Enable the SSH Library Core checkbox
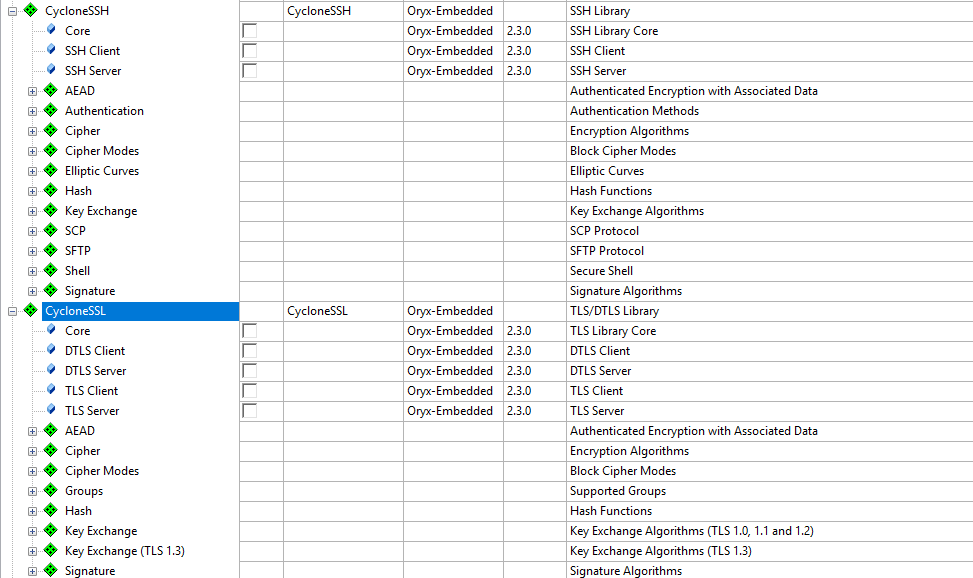Image resolution: width=973 pixels, height=578 pixels. click(x=250, y=31)
